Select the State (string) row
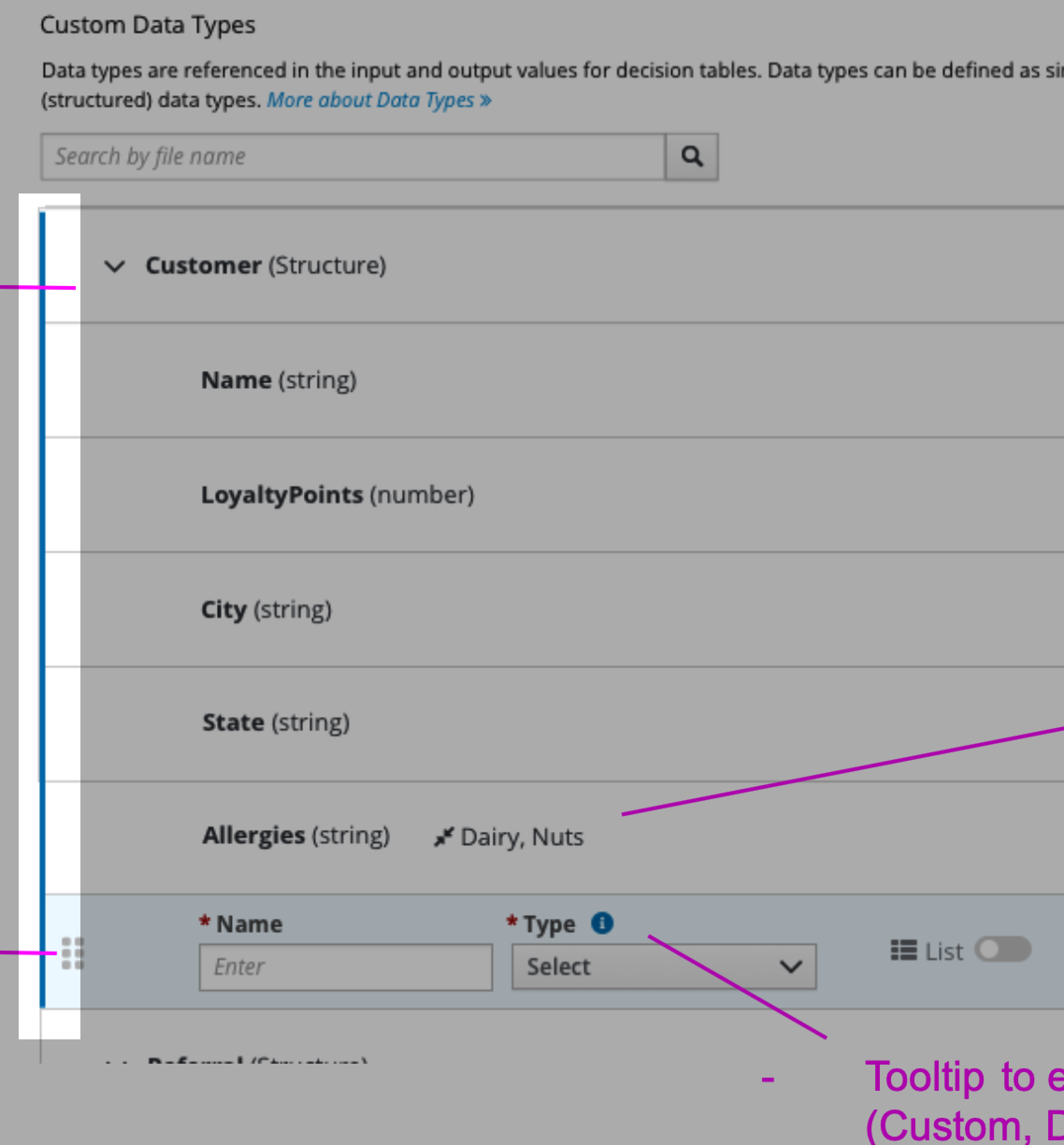This screenshot has height=1145, width=1064. 276,722
